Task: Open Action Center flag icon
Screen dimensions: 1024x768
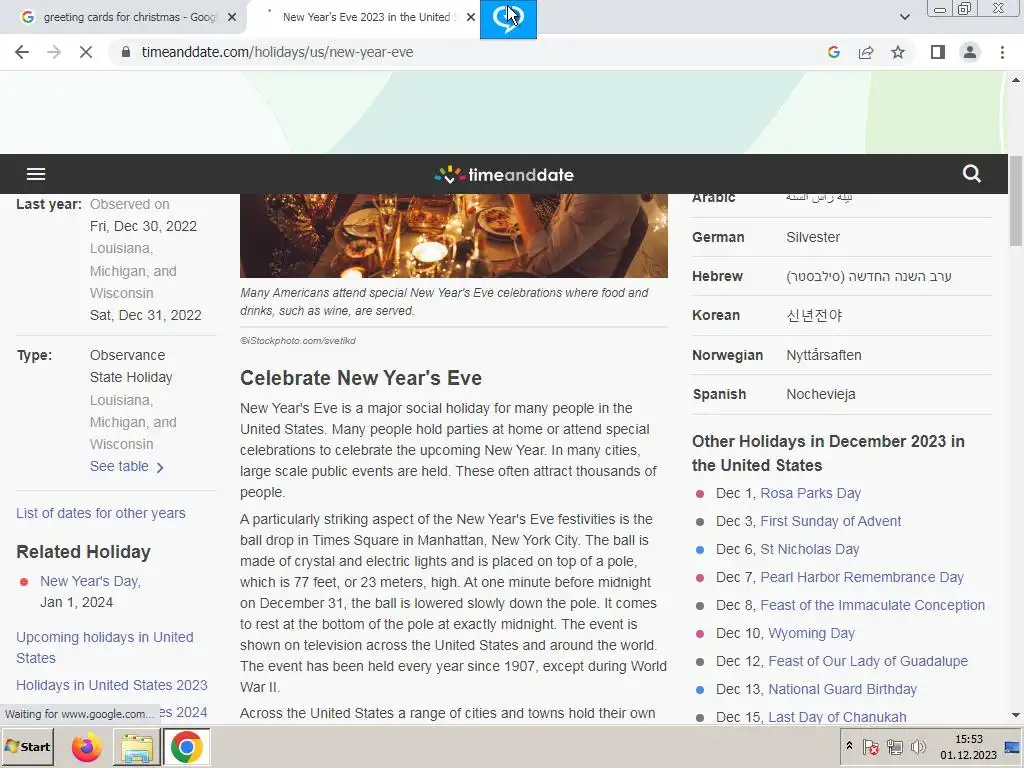Action: (871, 747)
